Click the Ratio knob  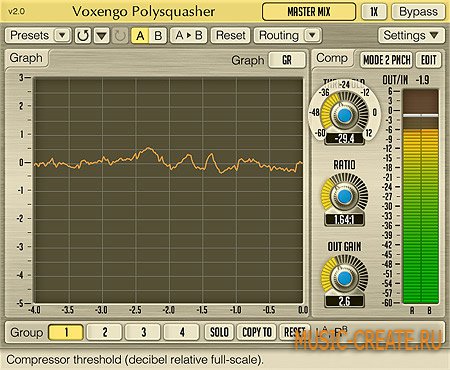(345, 197)
